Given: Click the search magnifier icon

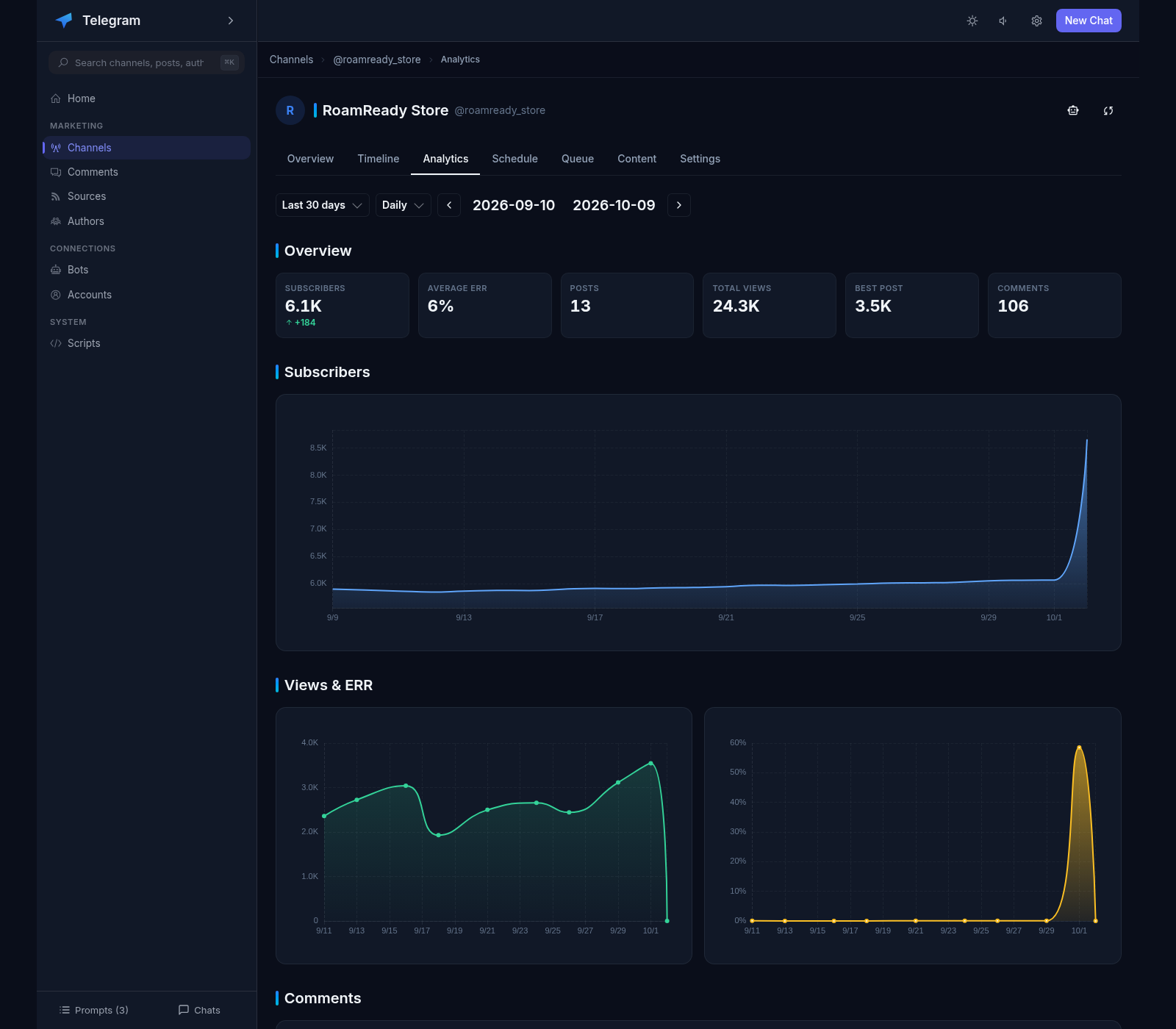Looking at the screenshot, I should [x=63, y=62].
